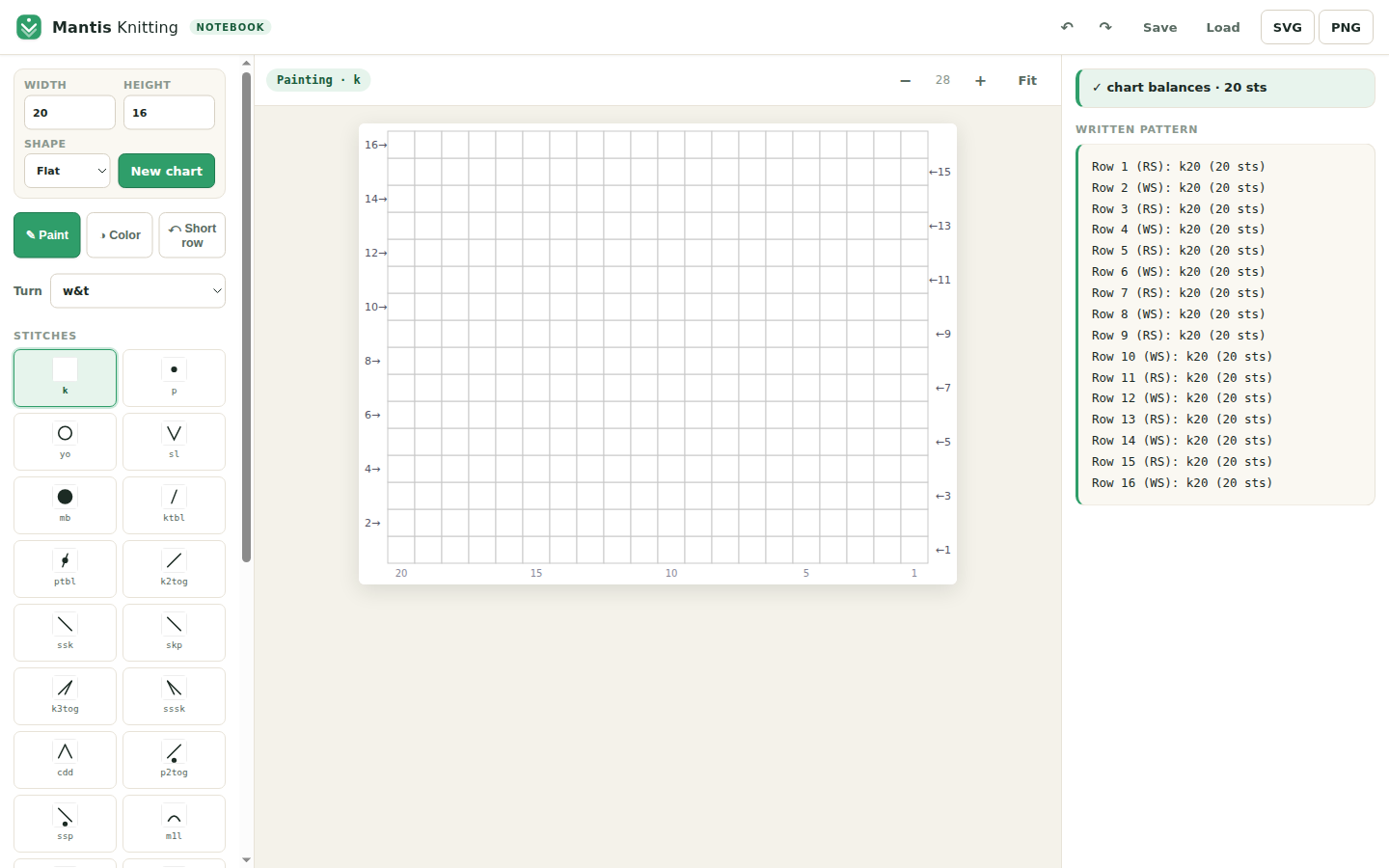The image size is (1389, 868).
Task: Click the row 16 label on chart
Action: [x=375, y=145]
